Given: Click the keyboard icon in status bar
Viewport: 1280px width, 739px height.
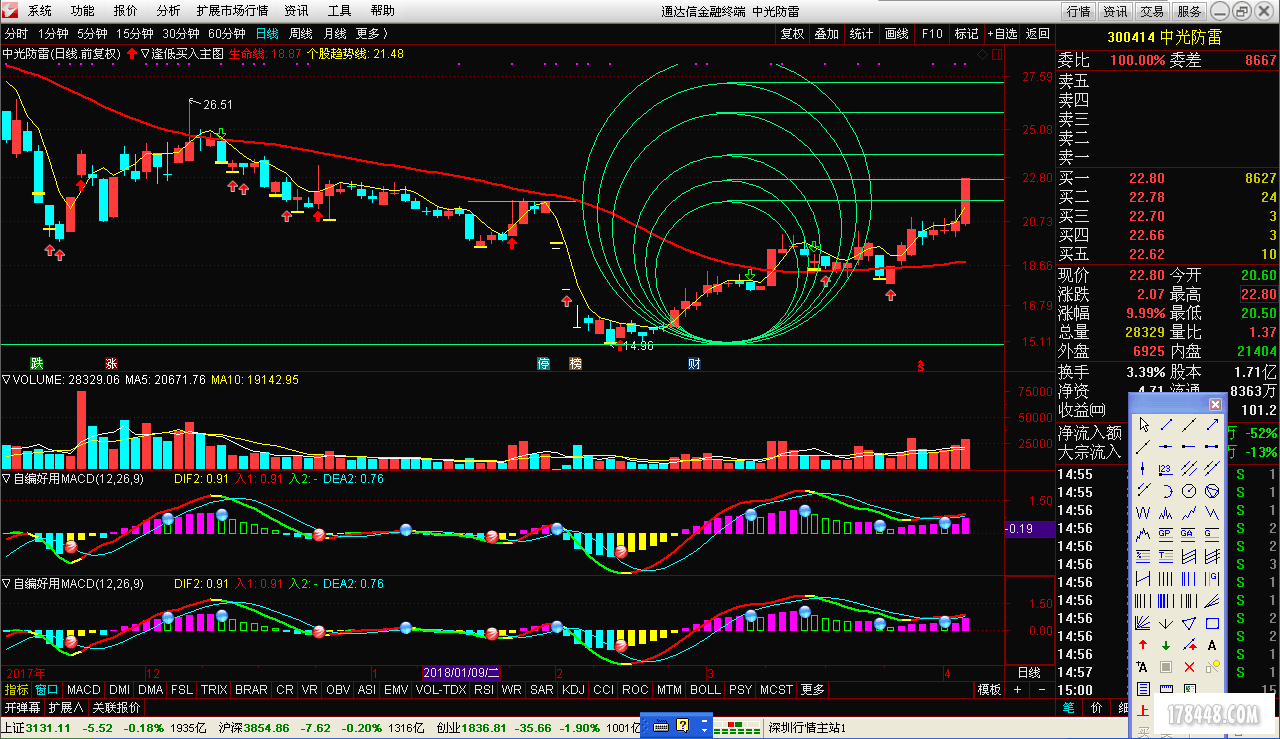Looking at the screenshot, I should (x=660, y=726).
